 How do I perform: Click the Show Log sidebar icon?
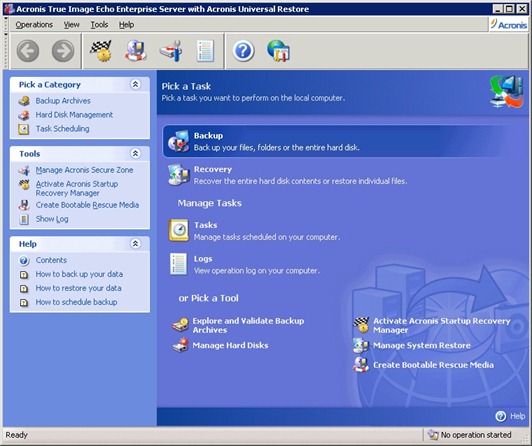24,219
